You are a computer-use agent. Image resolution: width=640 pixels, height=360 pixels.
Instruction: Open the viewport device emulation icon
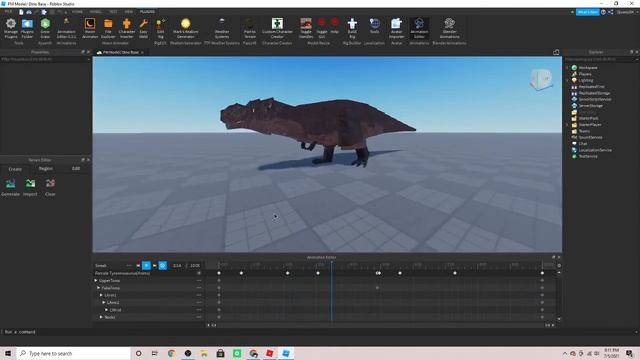(x=556, y=52)
